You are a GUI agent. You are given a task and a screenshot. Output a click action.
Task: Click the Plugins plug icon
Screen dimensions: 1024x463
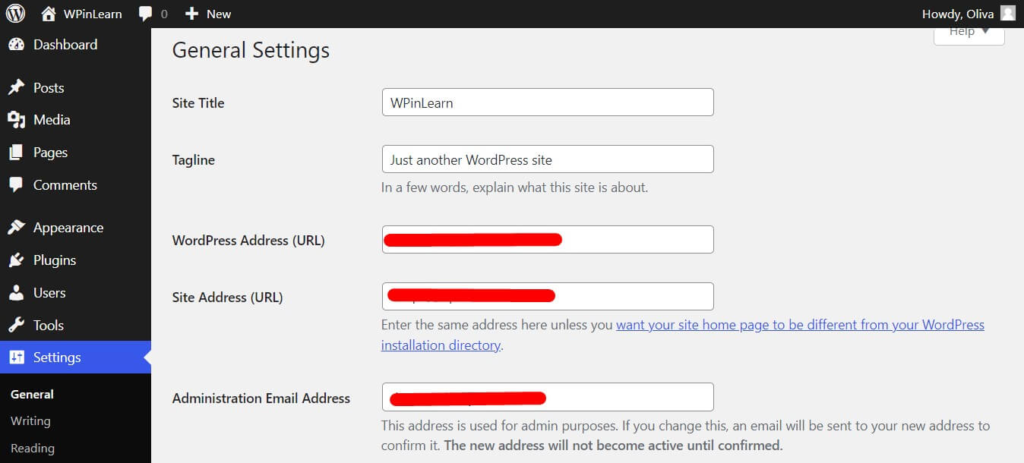click(16, 261)
